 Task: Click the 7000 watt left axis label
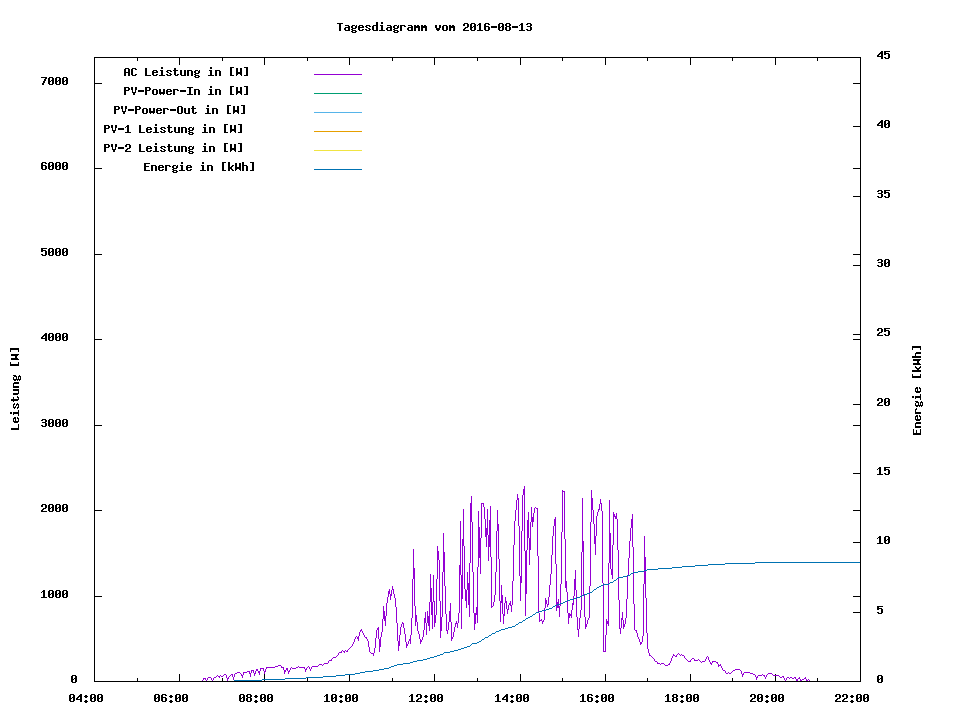[54, 81]
